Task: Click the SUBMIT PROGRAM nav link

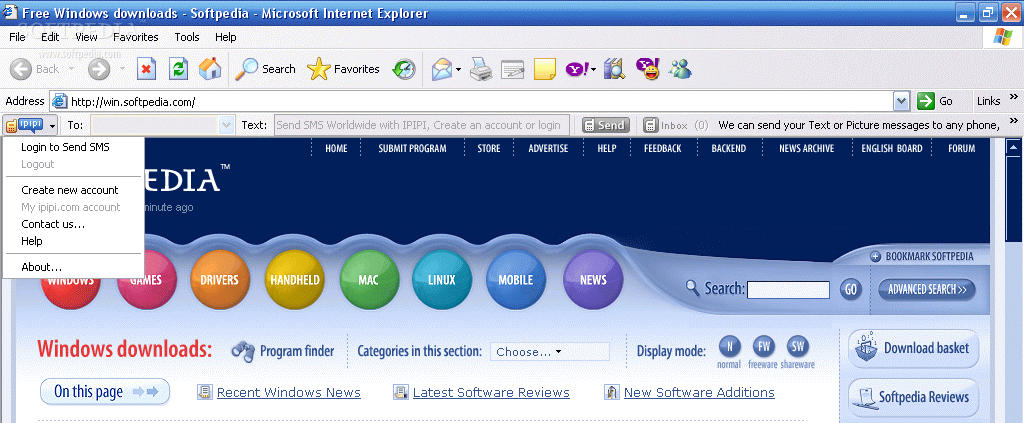Action: click(x=412, y=148)
